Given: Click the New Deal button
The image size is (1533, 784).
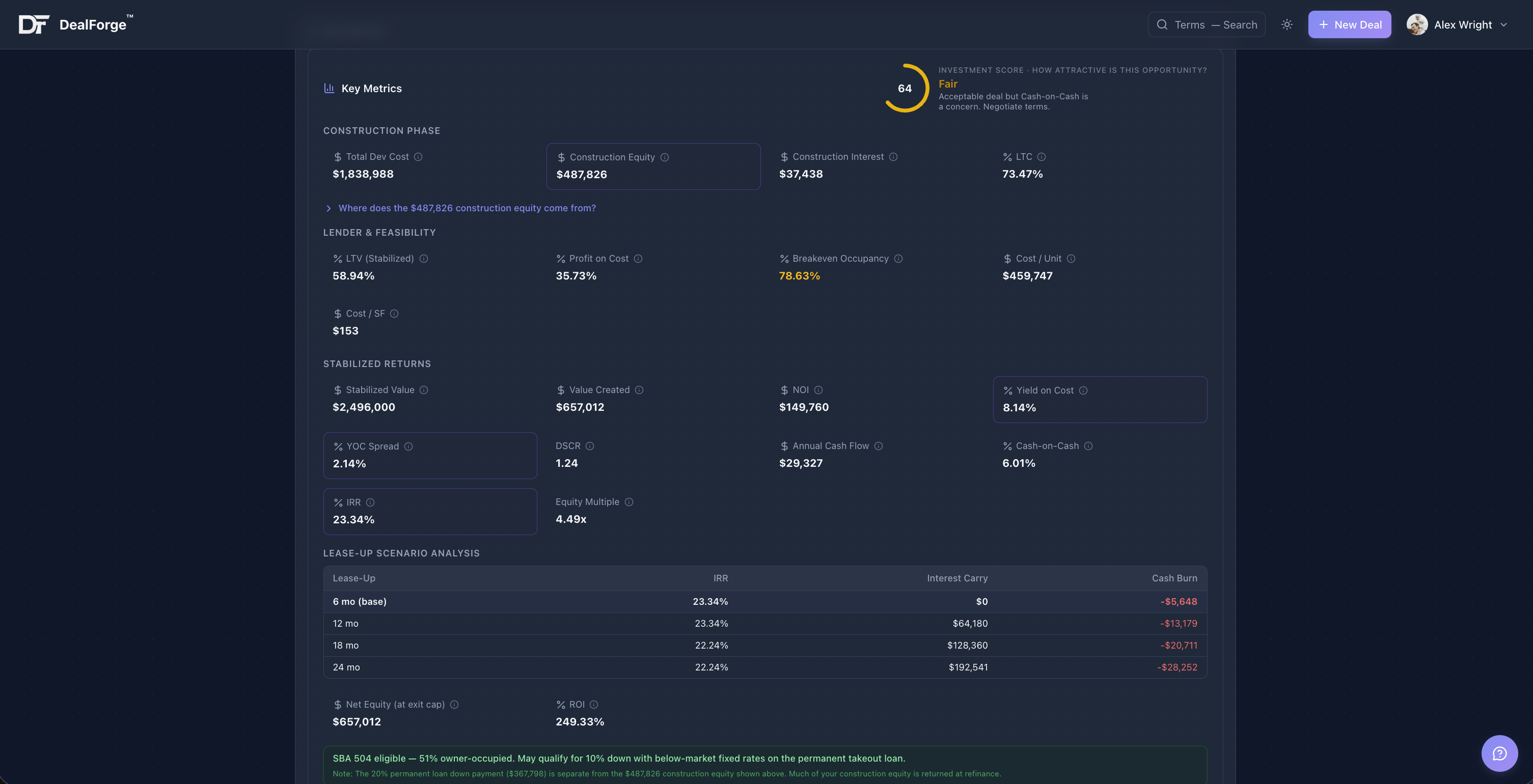Looking at the screenshot, I should (x=1349, y=24).
